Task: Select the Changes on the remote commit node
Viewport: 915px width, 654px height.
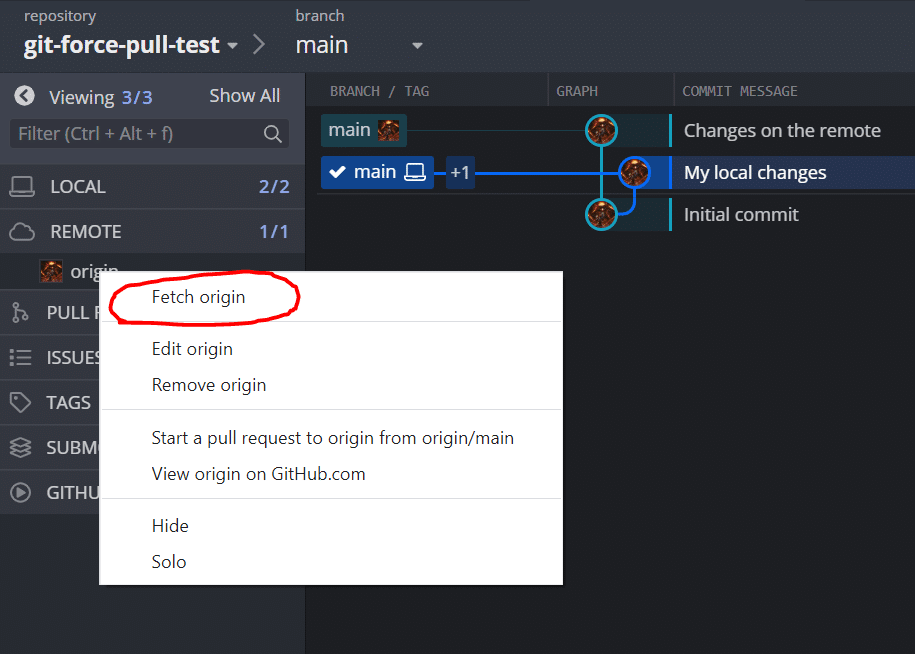Action: 601,130
